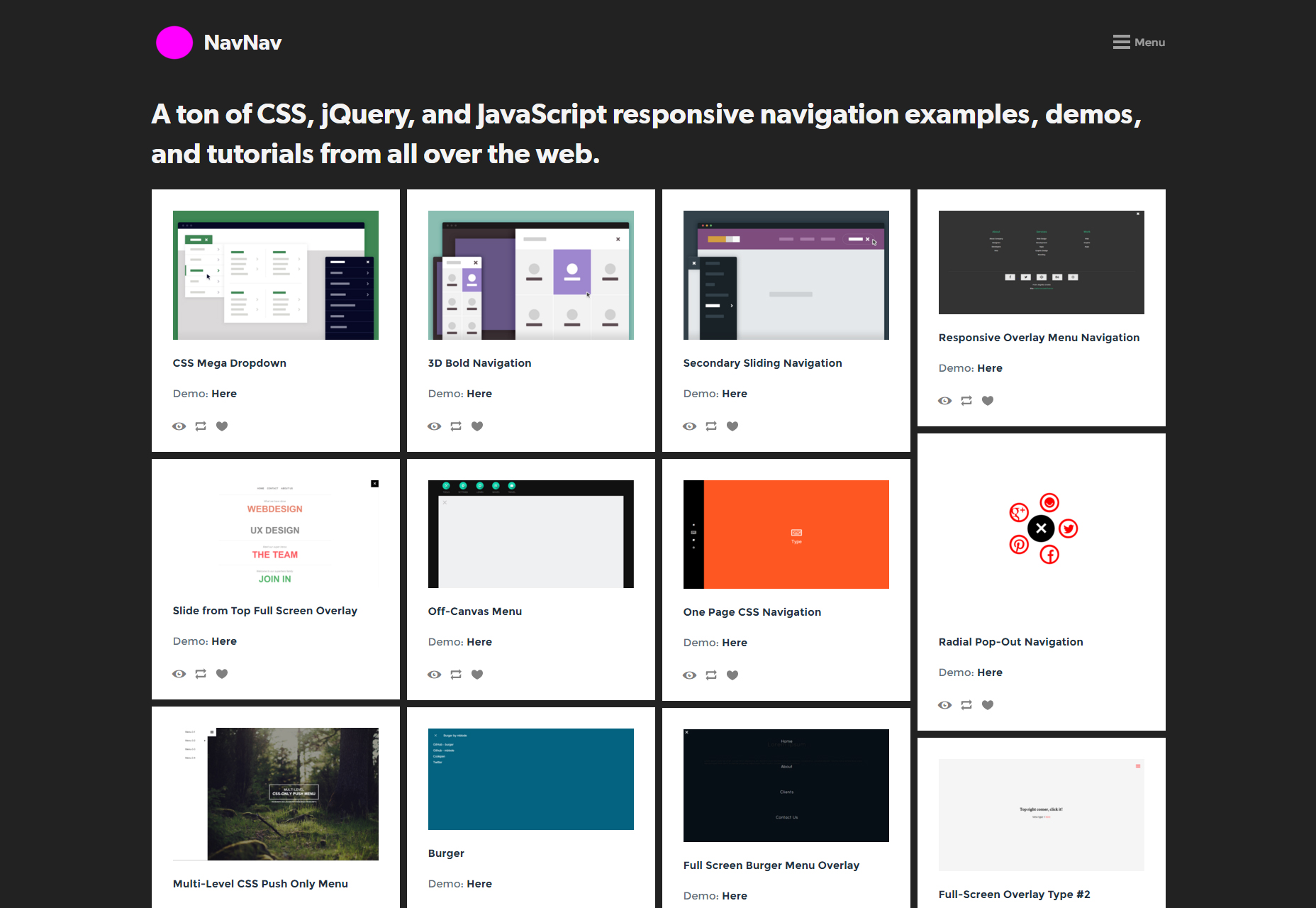Like the CSS Mega Dropdown card with heart
The image size is (1316, 908).
tap(222, 426)
